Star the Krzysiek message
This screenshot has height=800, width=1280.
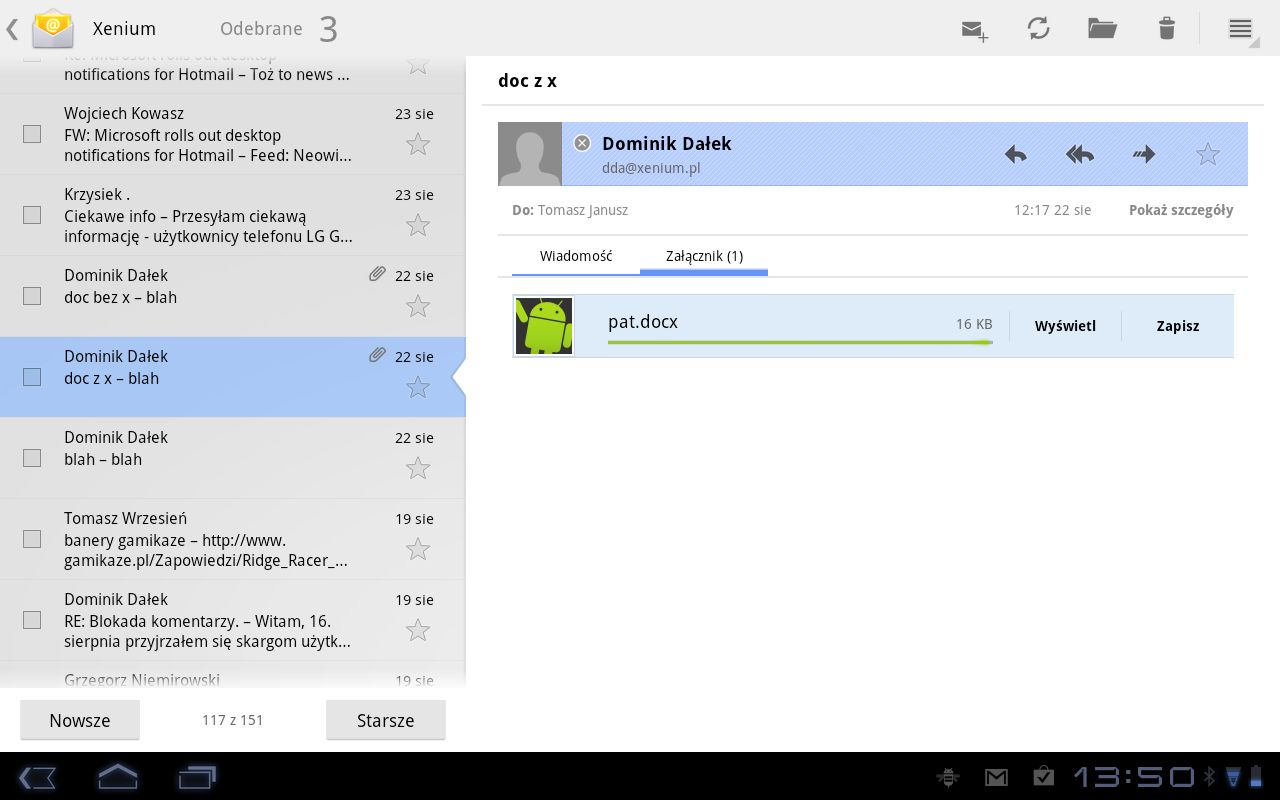pos(418,226)
